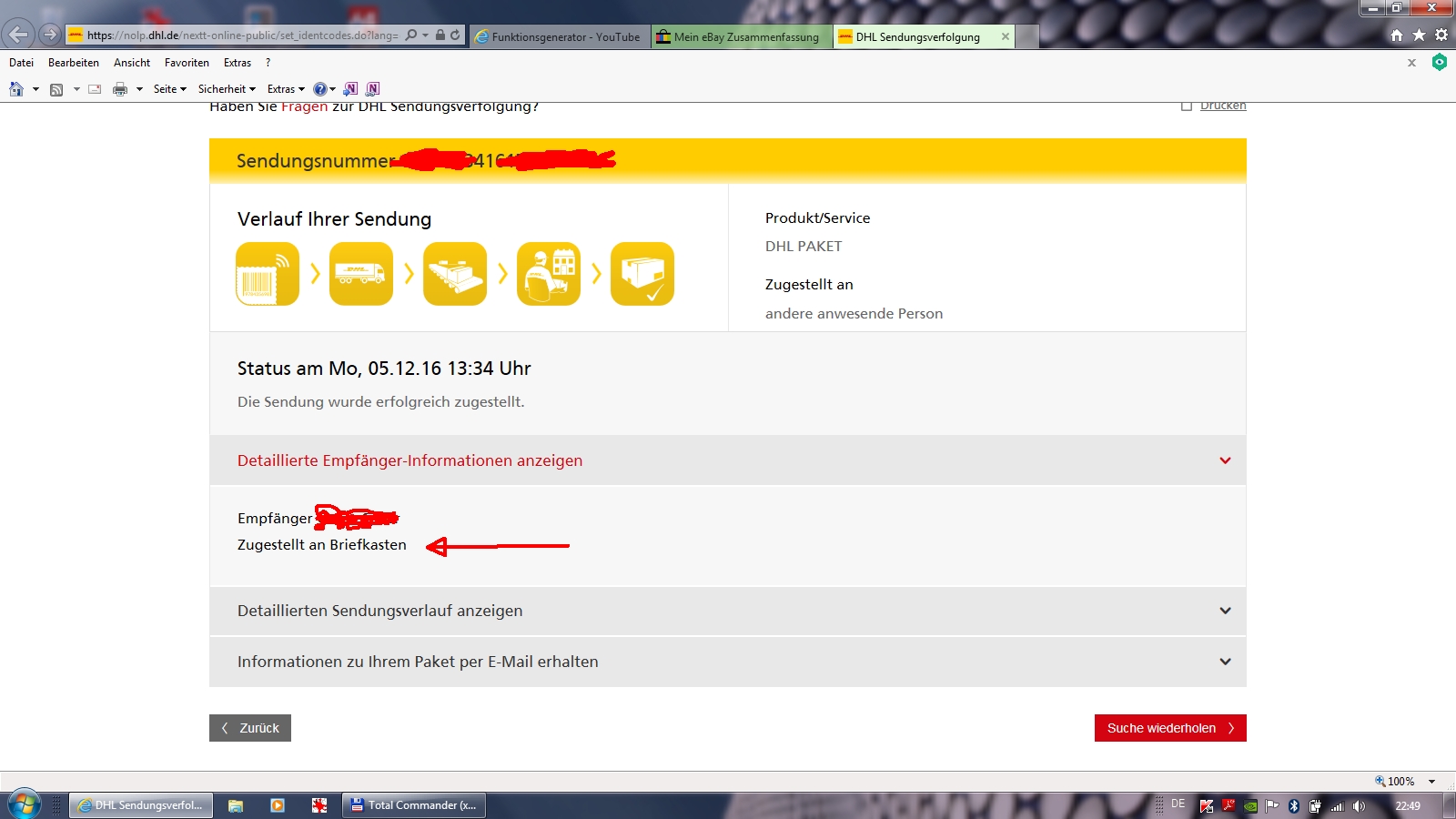
Task: Click the DE language indicator
Action: click(x=1178, y=804)
